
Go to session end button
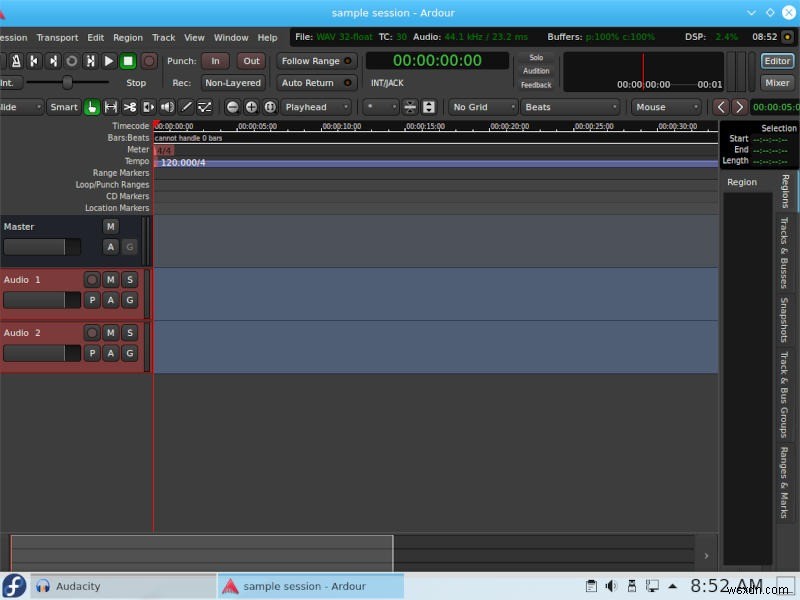(x=53, y=61)
